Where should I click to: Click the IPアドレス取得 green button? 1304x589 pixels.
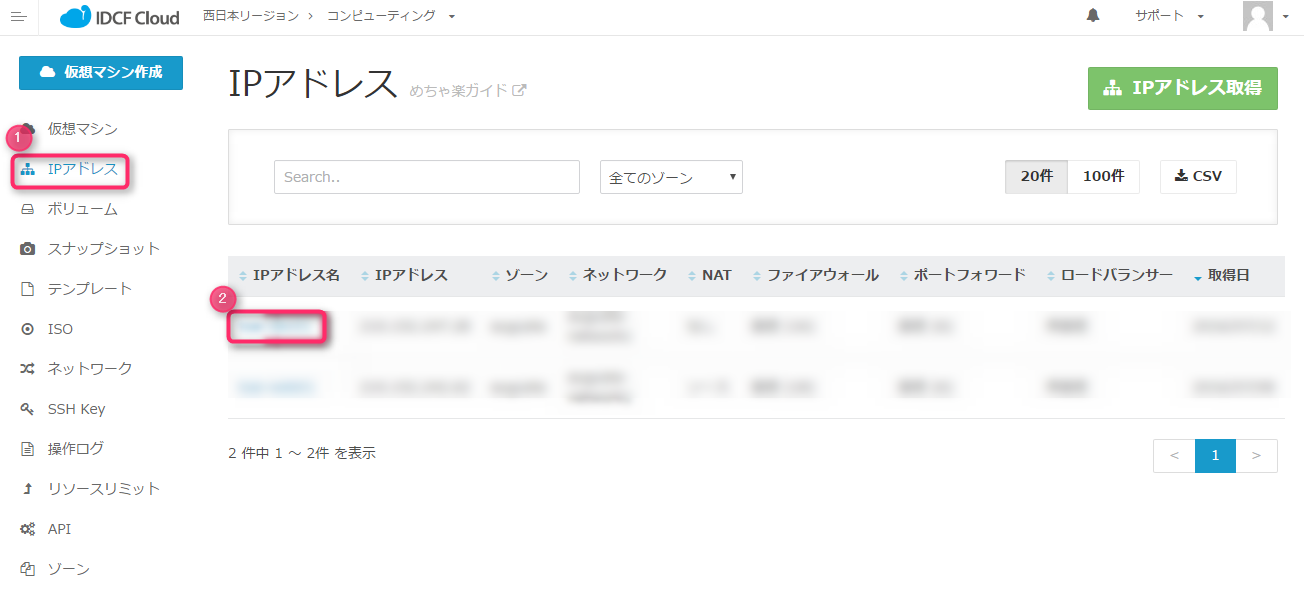pyautogui.click(x=1183, y=88)
